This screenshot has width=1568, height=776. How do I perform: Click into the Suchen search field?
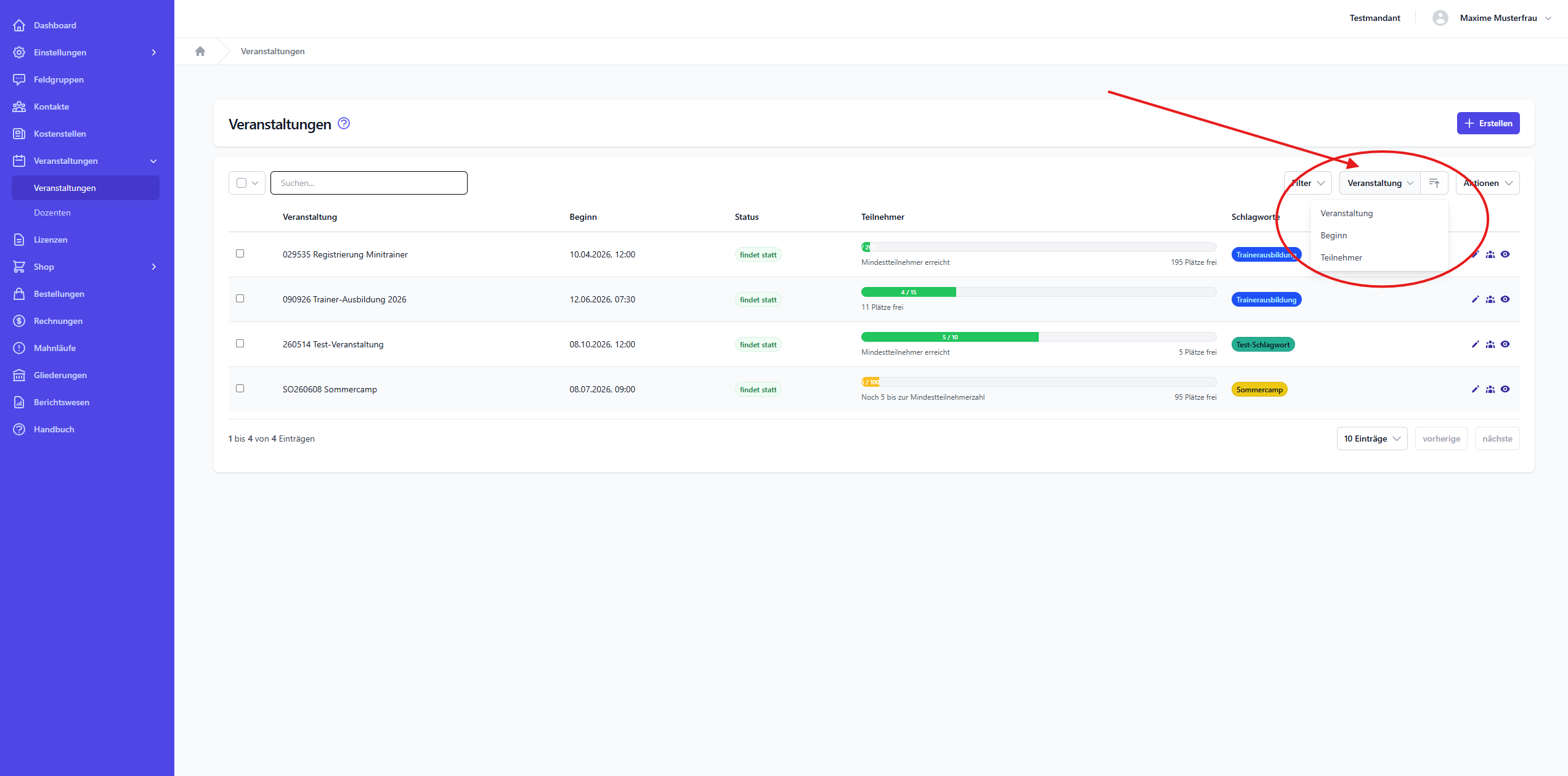click(368, 183)
